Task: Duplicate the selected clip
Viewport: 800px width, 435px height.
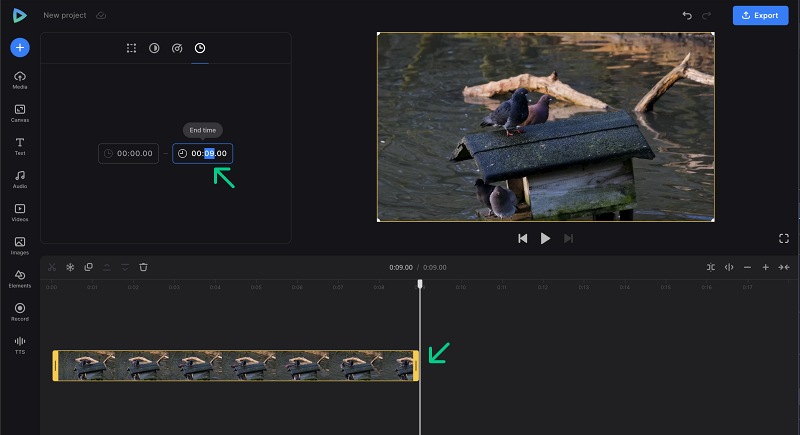Action: click(88, 267)
